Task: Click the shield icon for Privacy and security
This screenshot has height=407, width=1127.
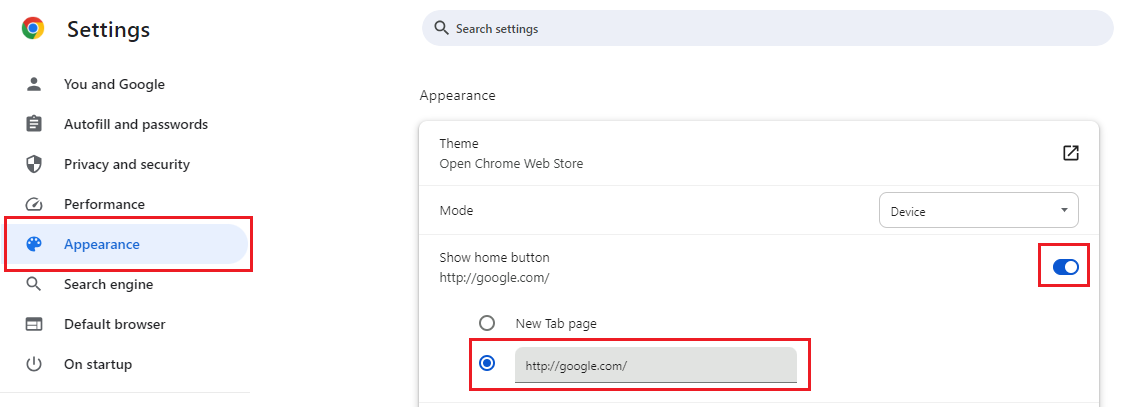Action: pos(34,164)
